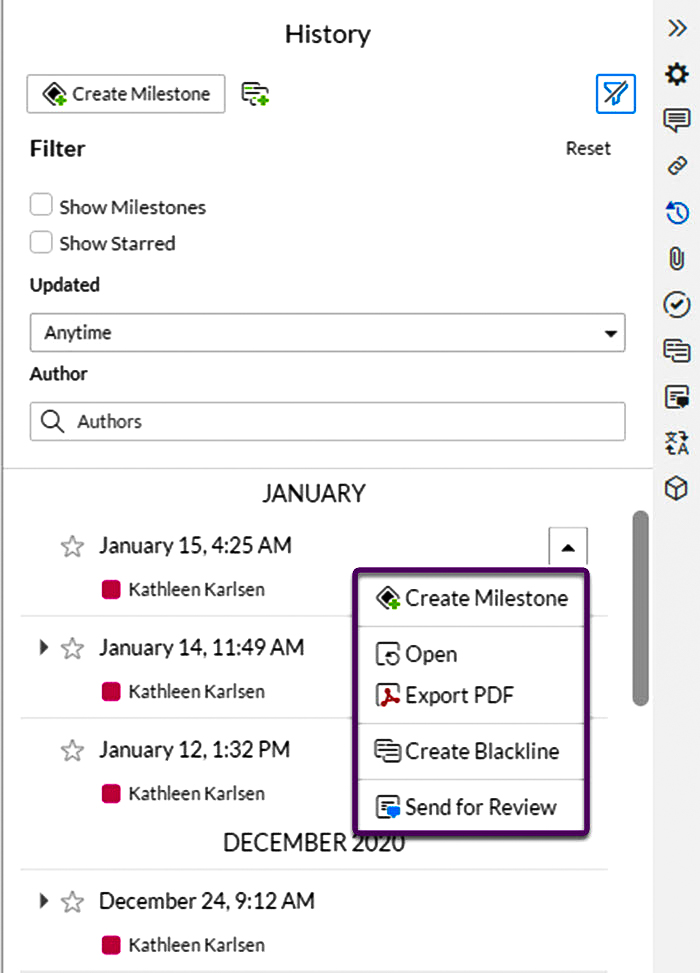Viewport: 700px width, 973px height.
Task: Open the comments panel icon in sidebar
Action: [x=676, y=120]
